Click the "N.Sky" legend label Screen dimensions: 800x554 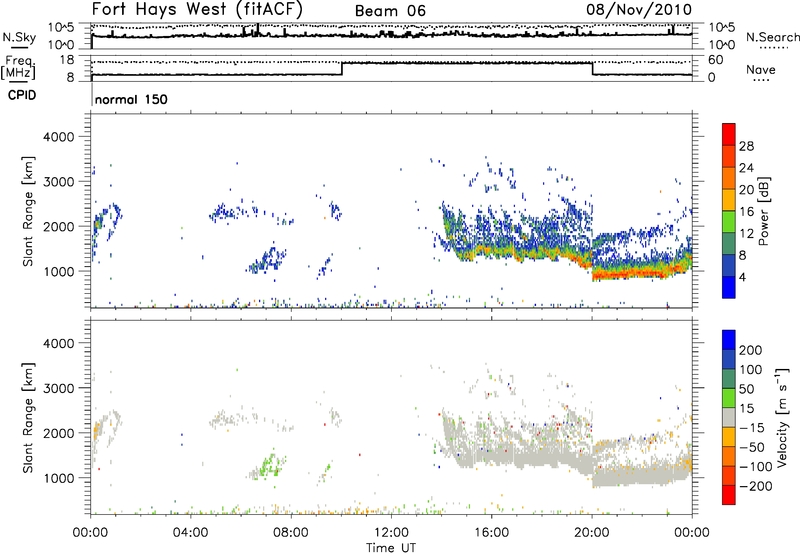(19, 37)
